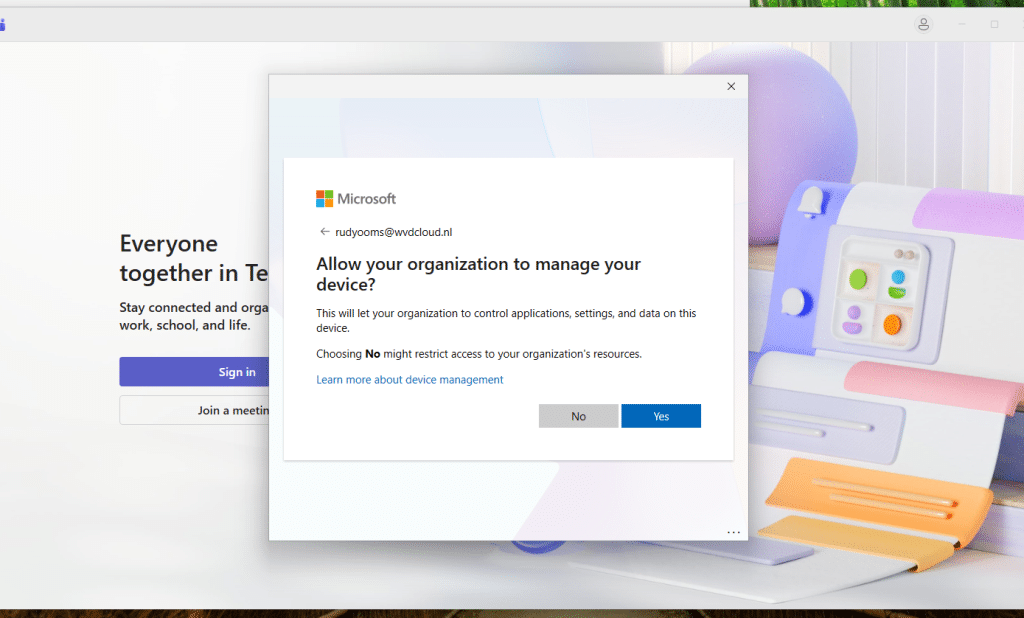Click the white bell in the illustration
This screenshot has width=1024, height=618.
tap(809, 201)
